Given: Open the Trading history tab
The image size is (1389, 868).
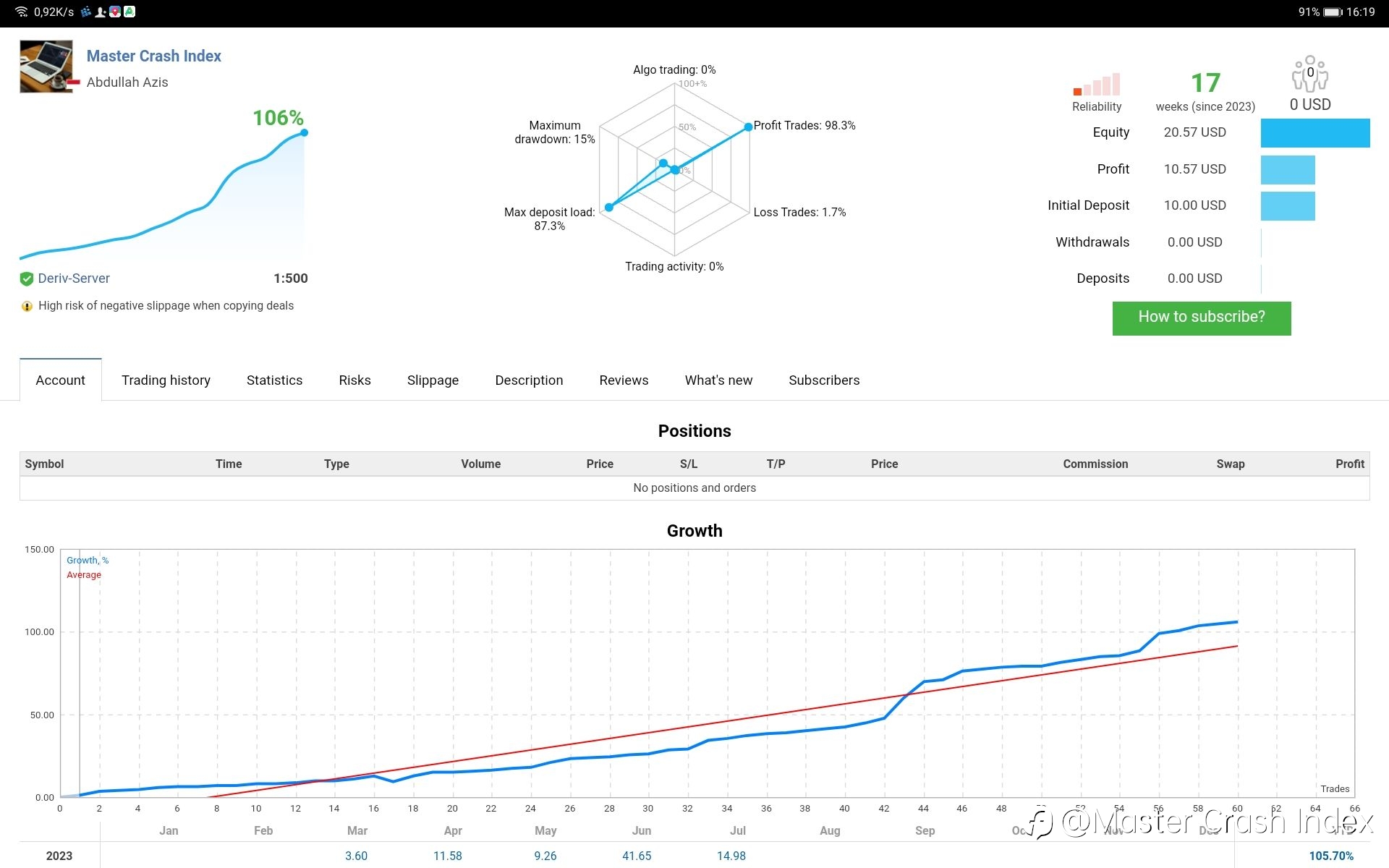Looking at the screenshot, I should pyautogui.click(x=166, y=380).
